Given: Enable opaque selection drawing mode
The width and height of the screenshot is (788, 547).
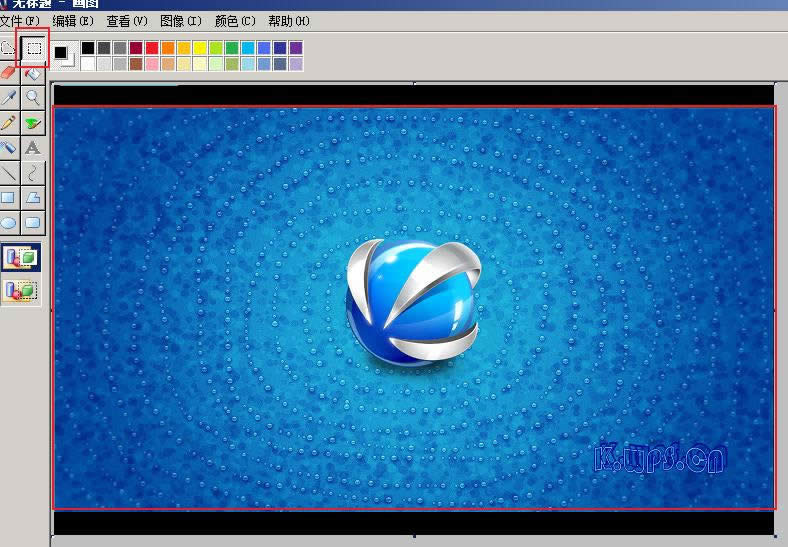Looking at the screenshot, I should [x=21, y=258].
